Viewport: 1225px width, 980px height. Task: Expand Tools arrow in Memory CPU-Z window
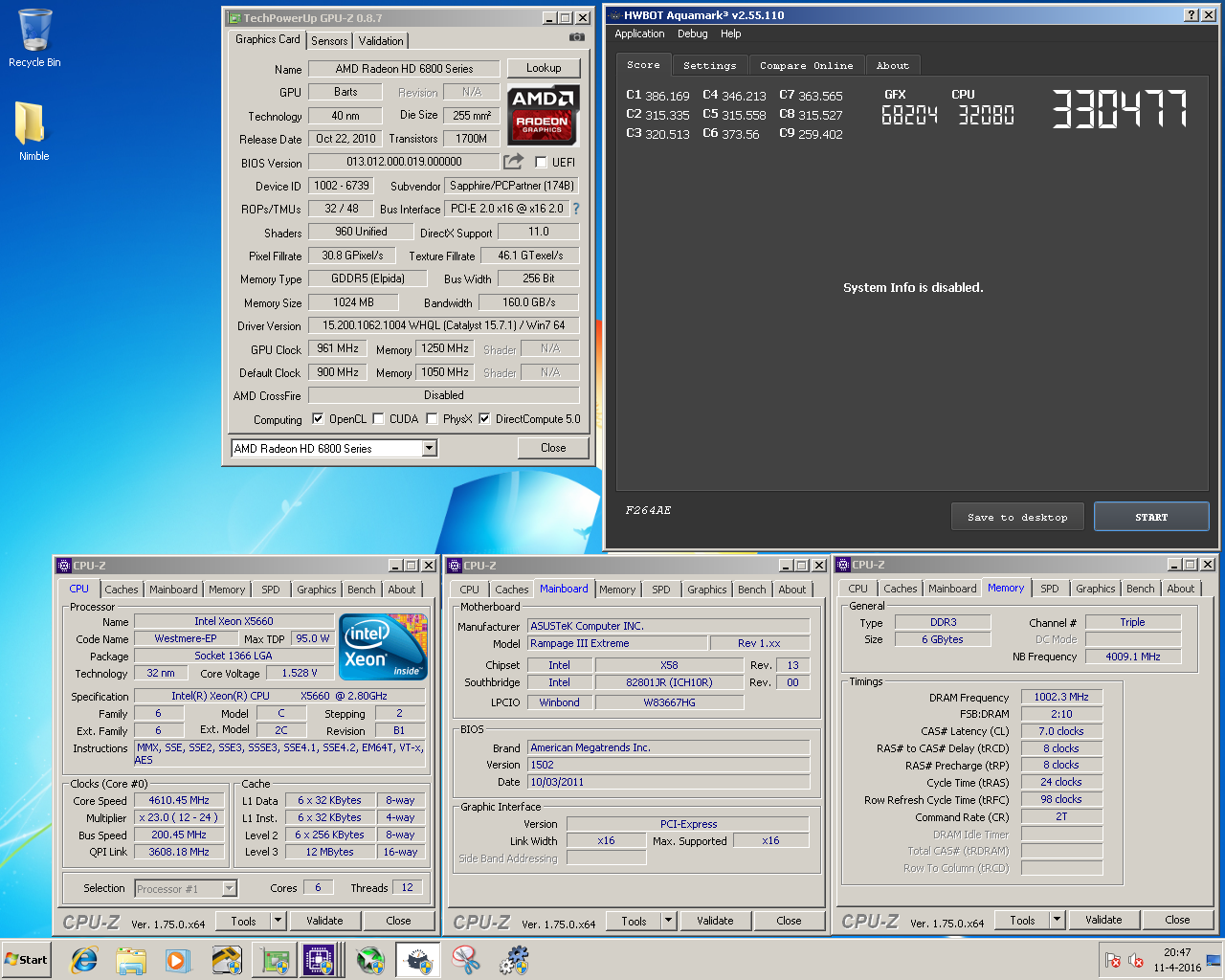click(1058, 920)
